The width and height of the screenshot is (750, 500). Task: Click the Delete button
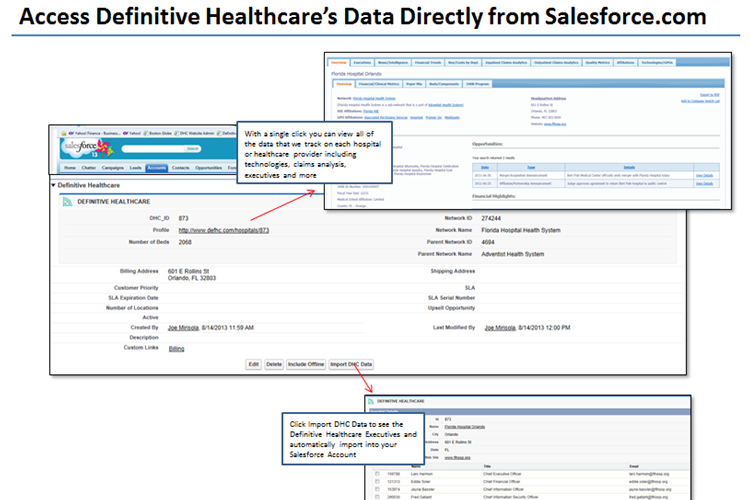tap(274, 365)
